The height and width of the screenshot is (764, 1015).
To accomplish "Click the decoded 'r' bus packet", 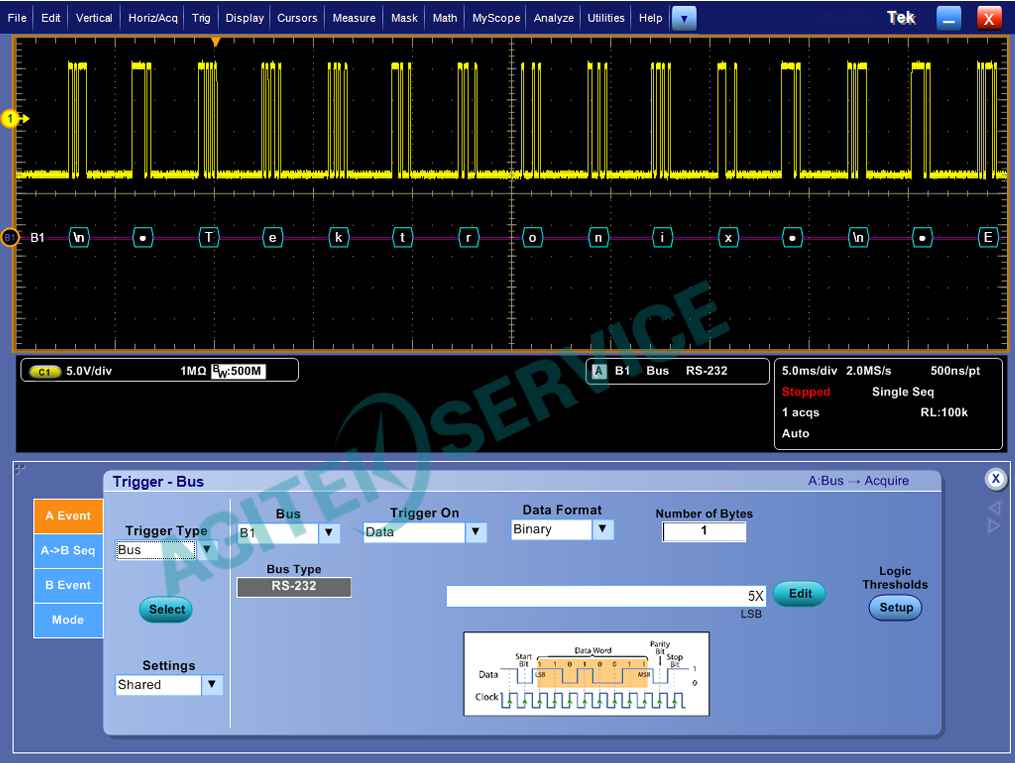I will 468,238.
